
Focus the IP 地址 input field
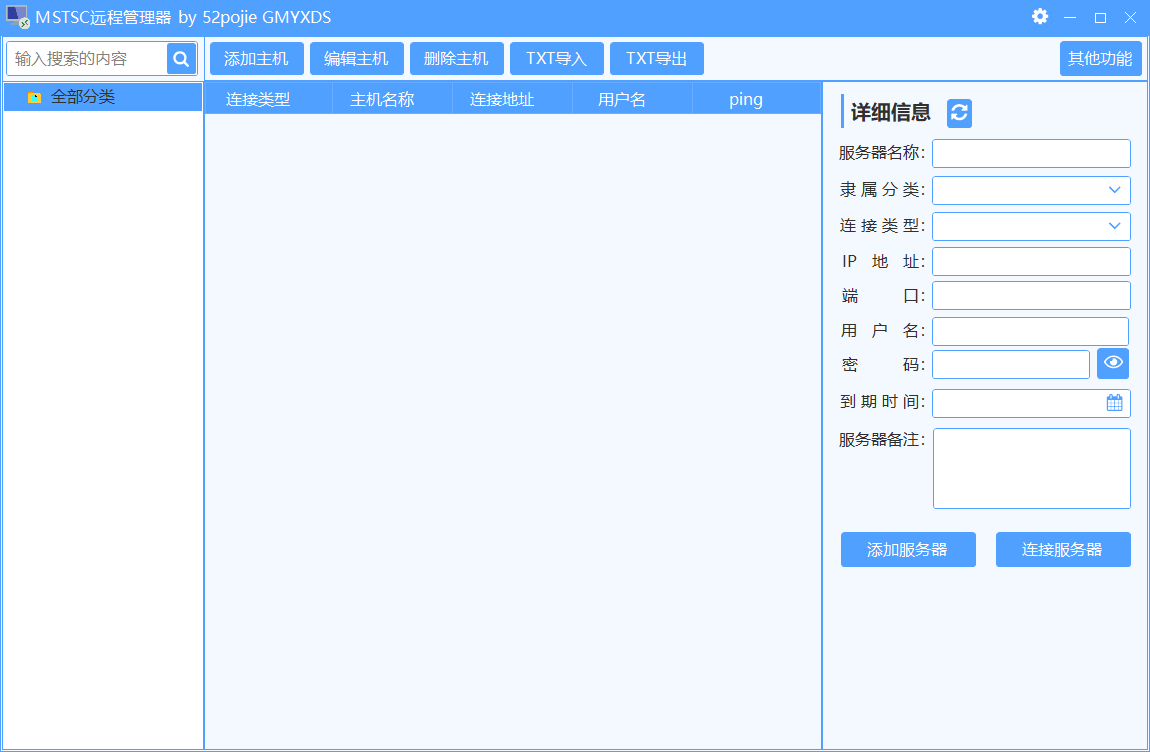coord(1031,261)
